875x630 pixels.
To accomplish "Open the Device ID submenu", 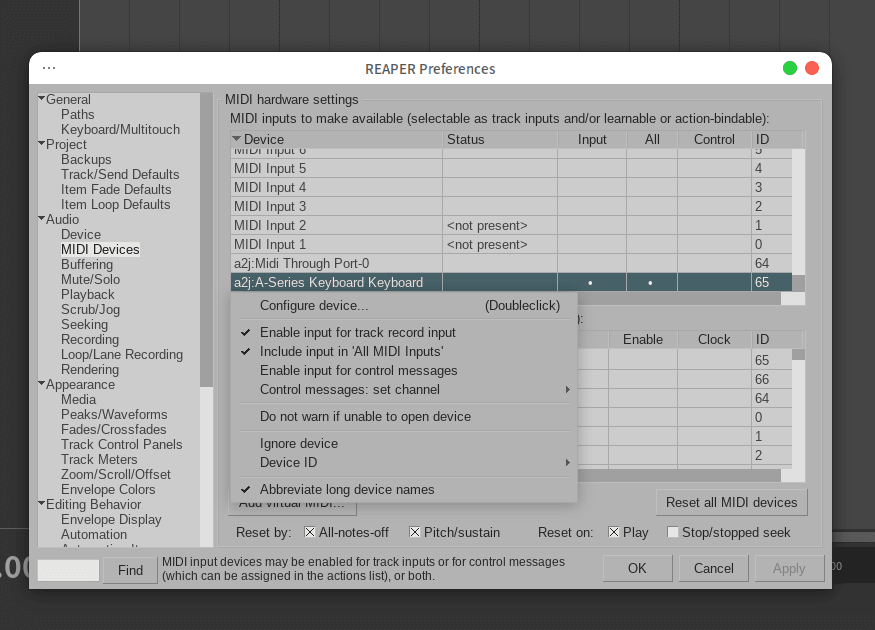I will [405, 463].
